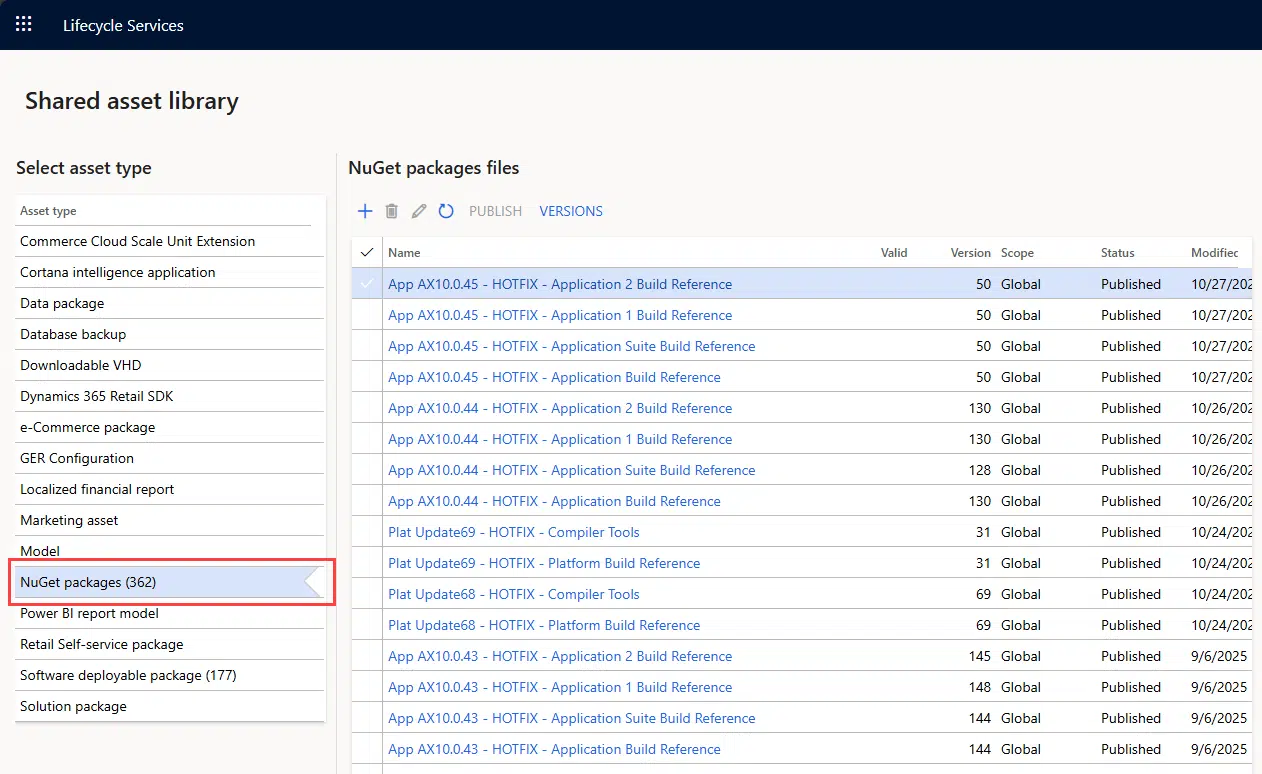Uncheck the selected App AX10.0.45 Application 2 row

368,284
